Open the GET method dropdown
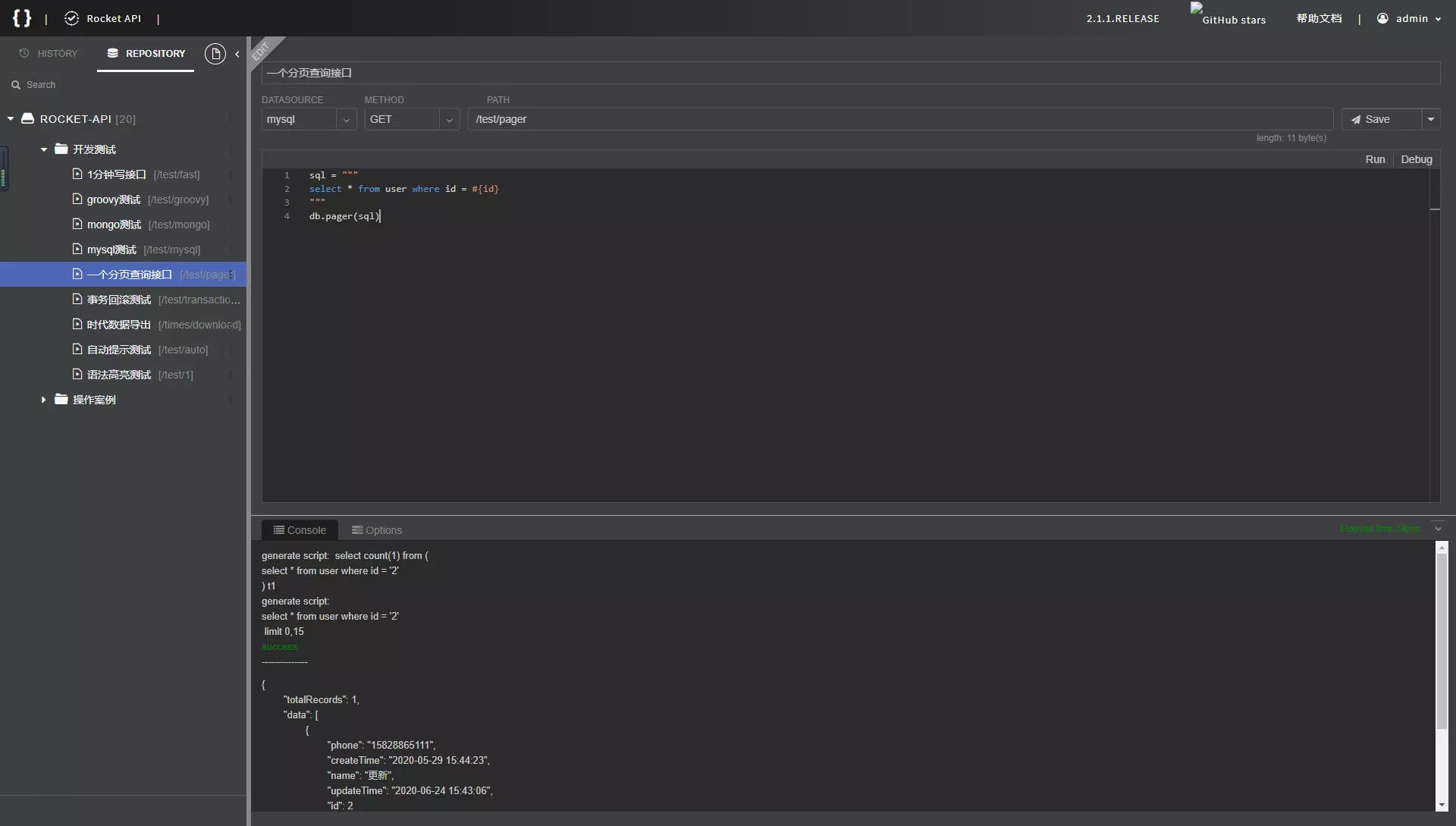The width and height of the screenshot is (1456, 826). [x=449, y=119]
